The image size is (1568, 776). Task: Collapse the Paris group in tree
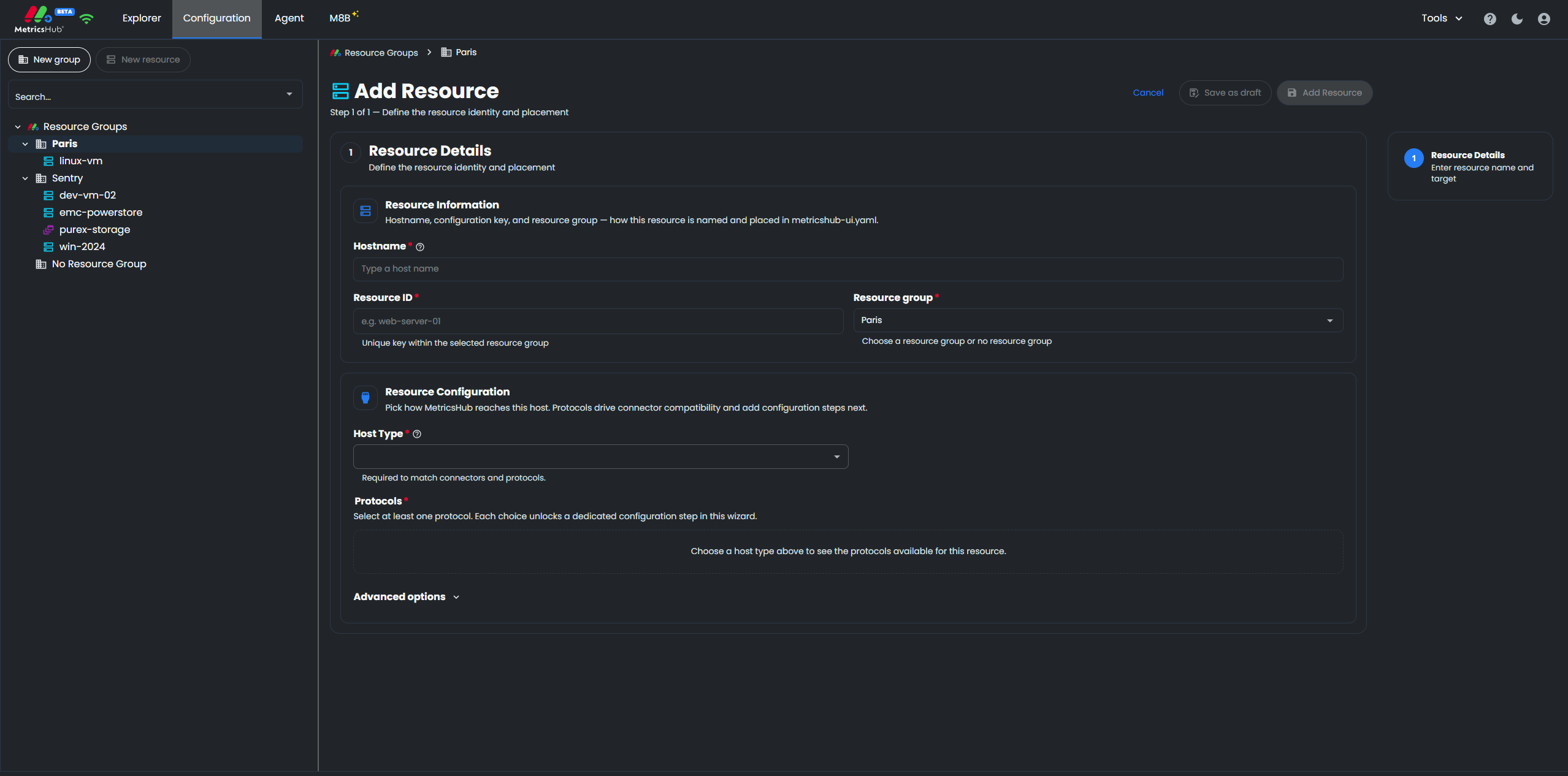coord(25,144)
